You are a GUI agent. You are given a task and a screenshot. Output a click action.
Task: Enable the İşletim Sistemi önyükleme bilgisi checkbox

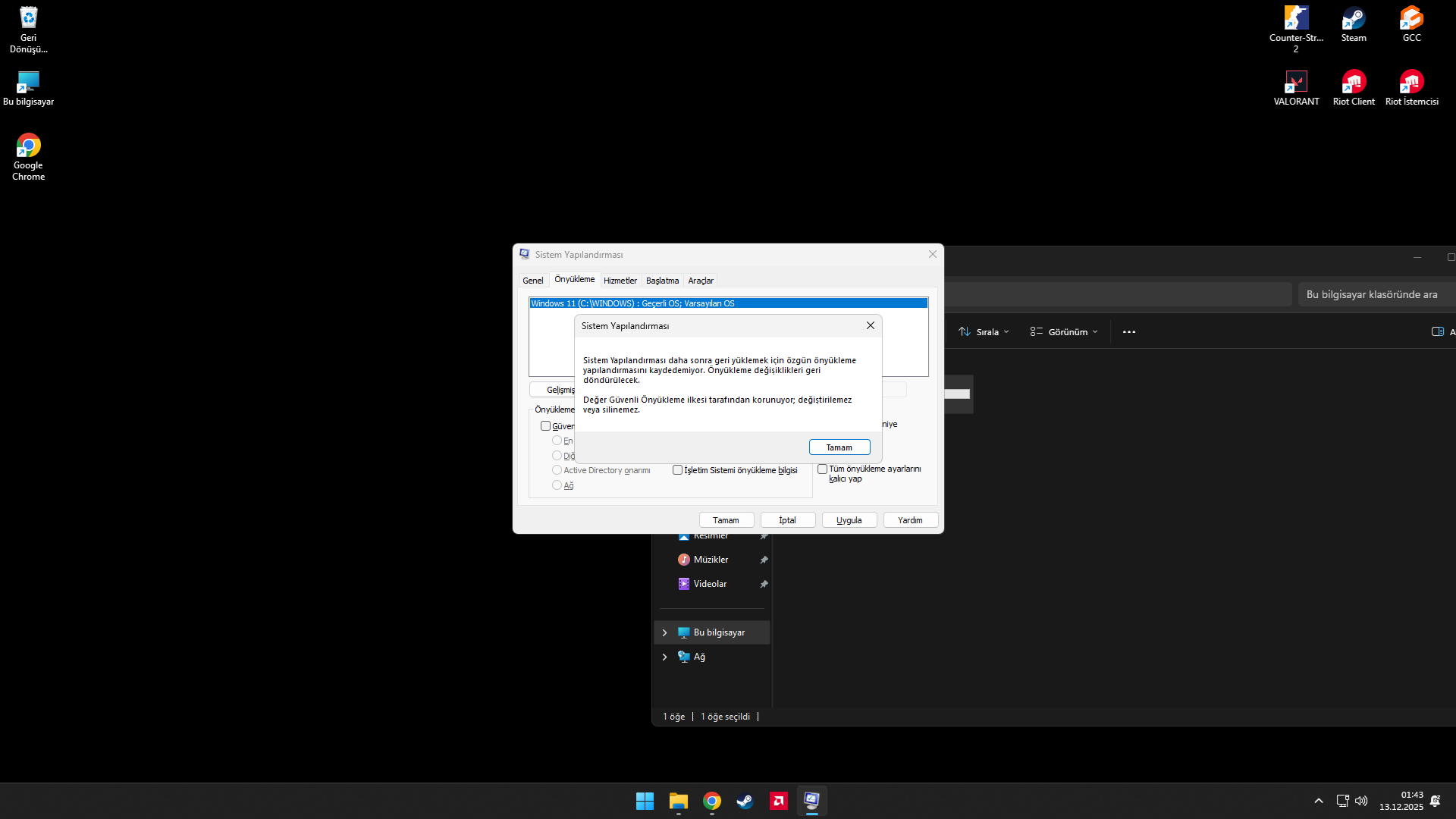click(678, 470)
